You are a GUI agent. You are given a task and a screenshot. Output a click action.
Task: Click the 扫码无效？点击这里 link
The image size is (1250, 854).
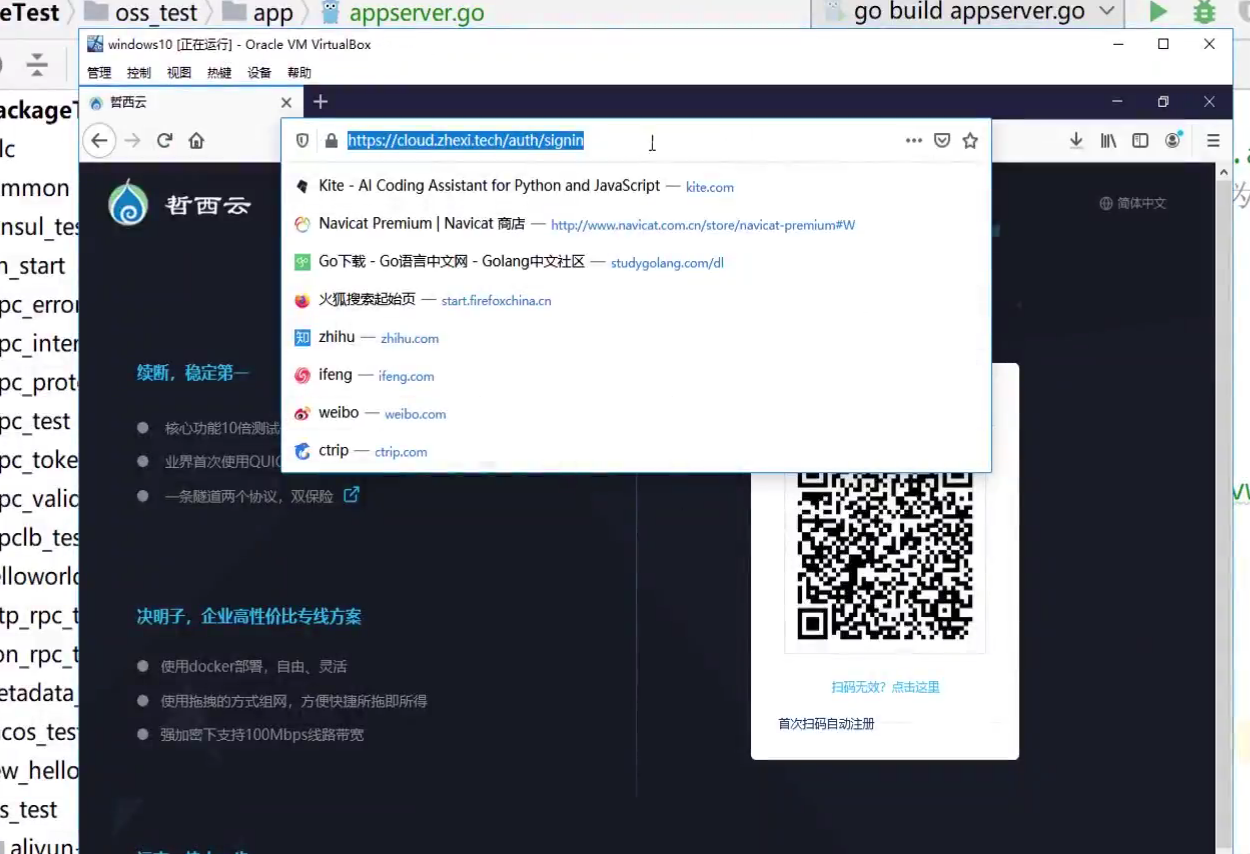point(885,687)
